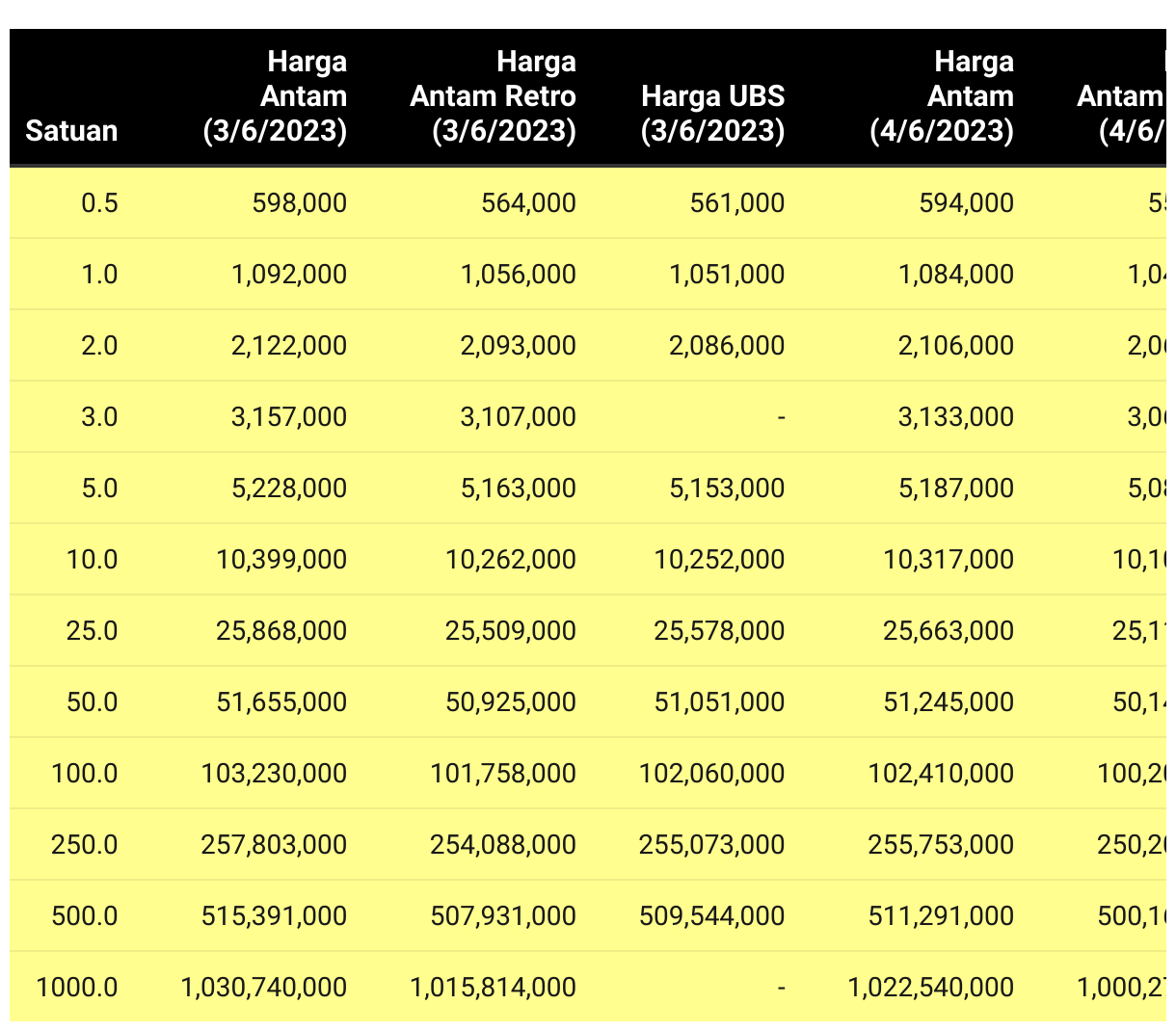Select the number "102,060,000"
Screen dimensions: 1176x1031
712,773
